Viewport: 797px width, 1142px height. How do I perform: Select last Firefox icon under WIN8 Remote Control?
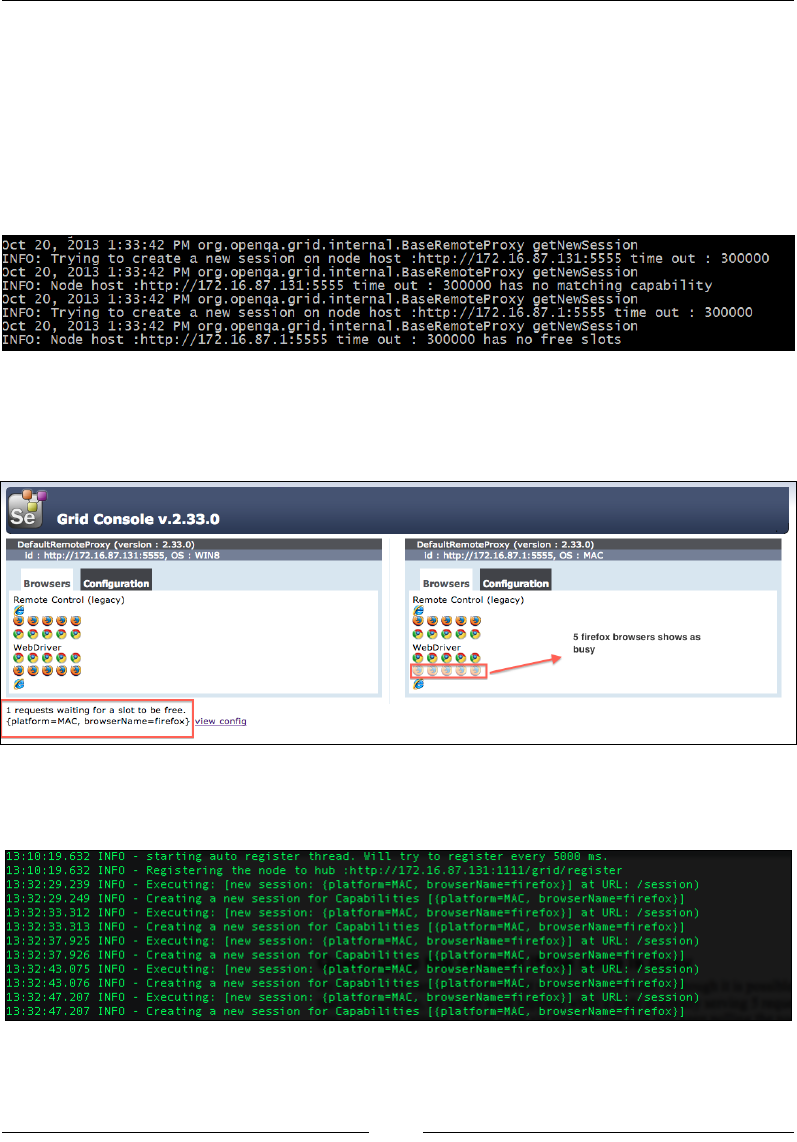76,621
